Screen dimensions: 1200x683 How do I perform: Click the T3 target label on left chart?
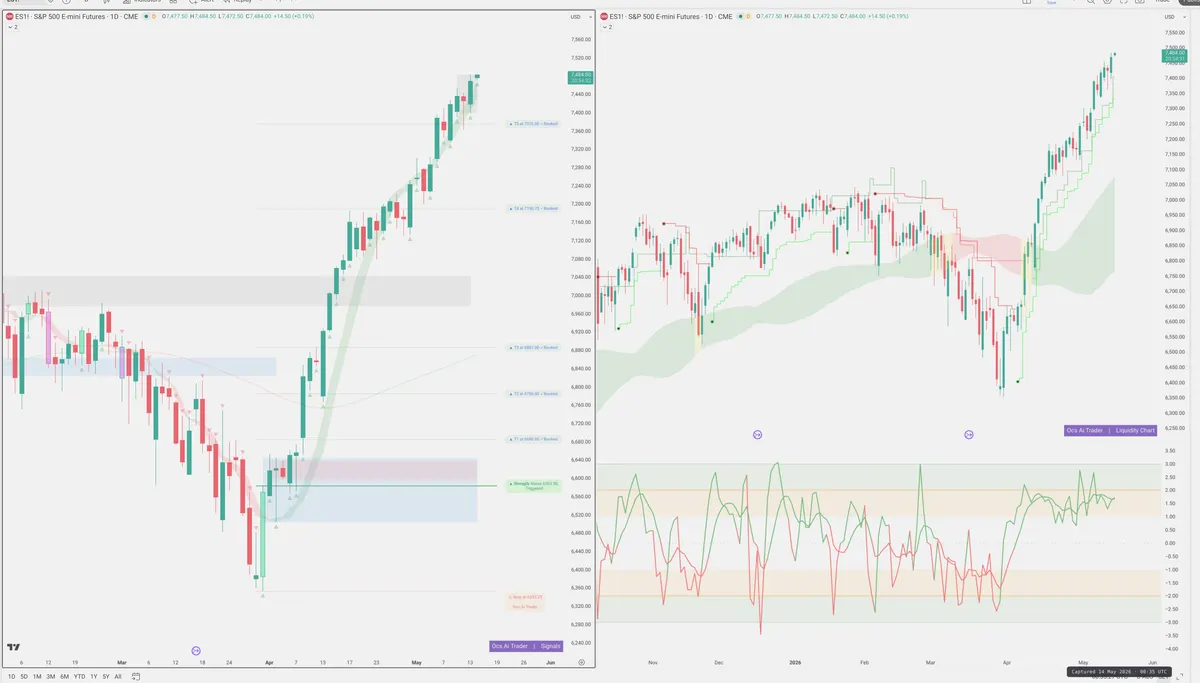533,347
